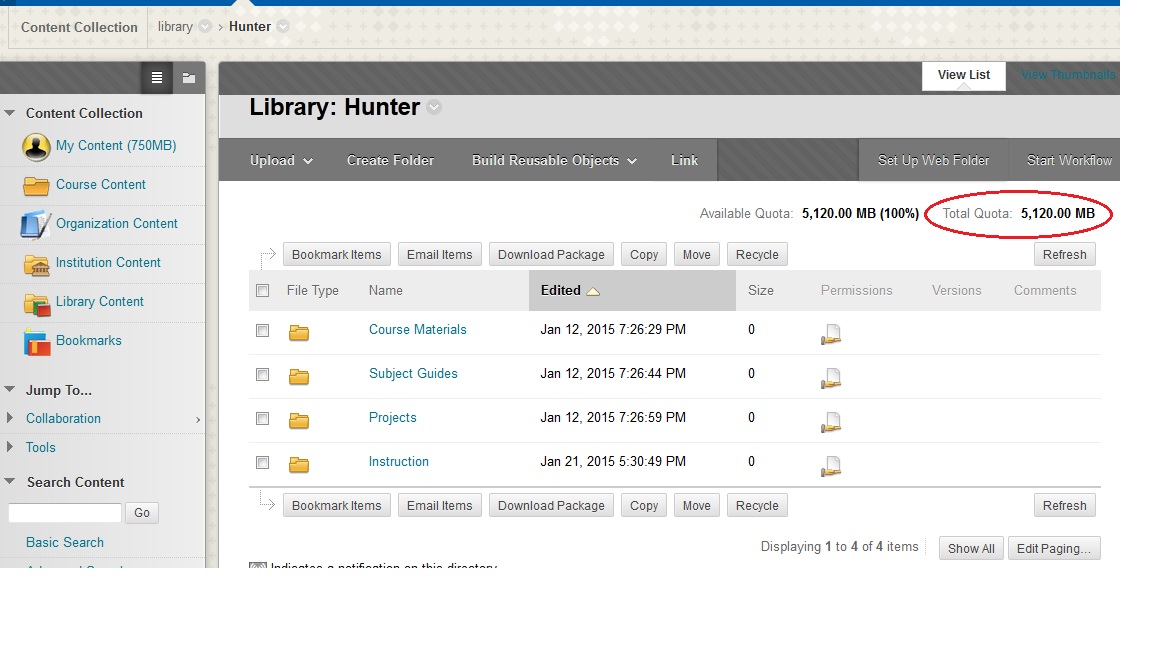
Task: Switch sidebar to folder view icon
Action: tap(189, 77)
